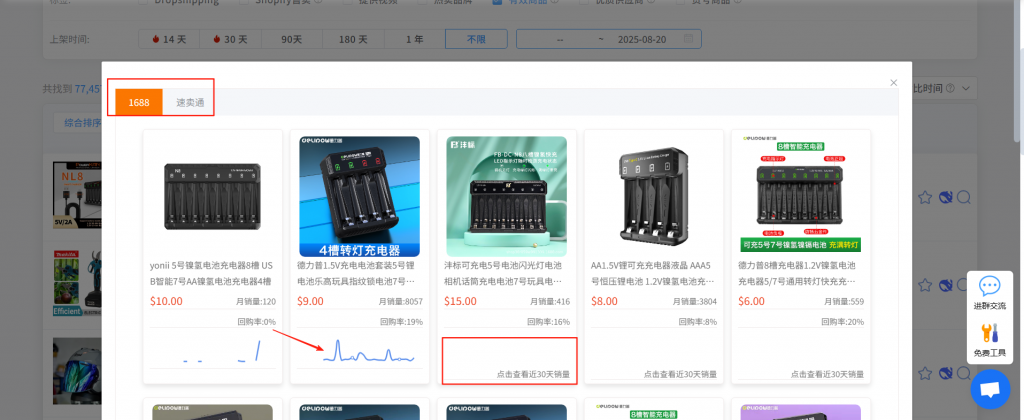Image resolution: width=1024 pixels, height=420 pixels.
Task: Open the calendar icon in date range field
Action: (x=688, y=39)
